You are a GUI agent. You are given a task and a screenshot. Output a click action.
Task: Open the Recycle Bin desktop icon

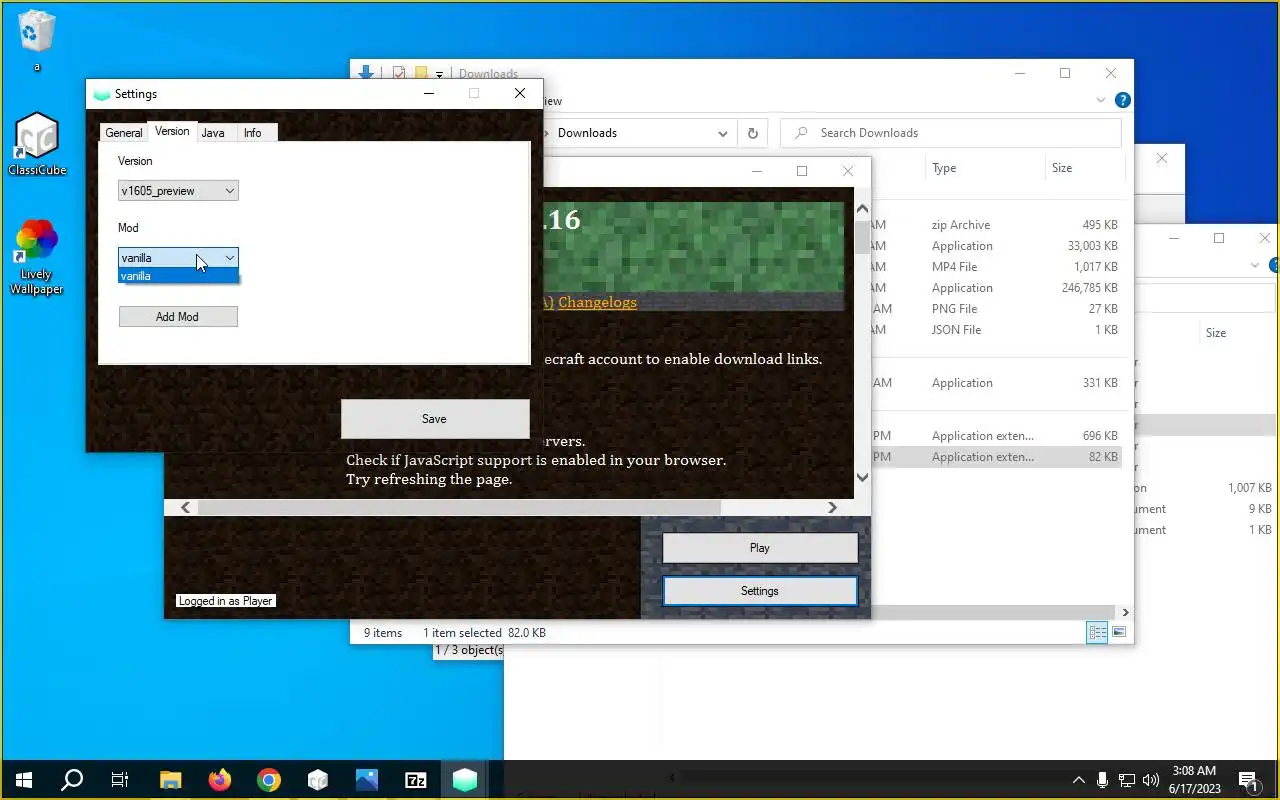coord(37,40)
